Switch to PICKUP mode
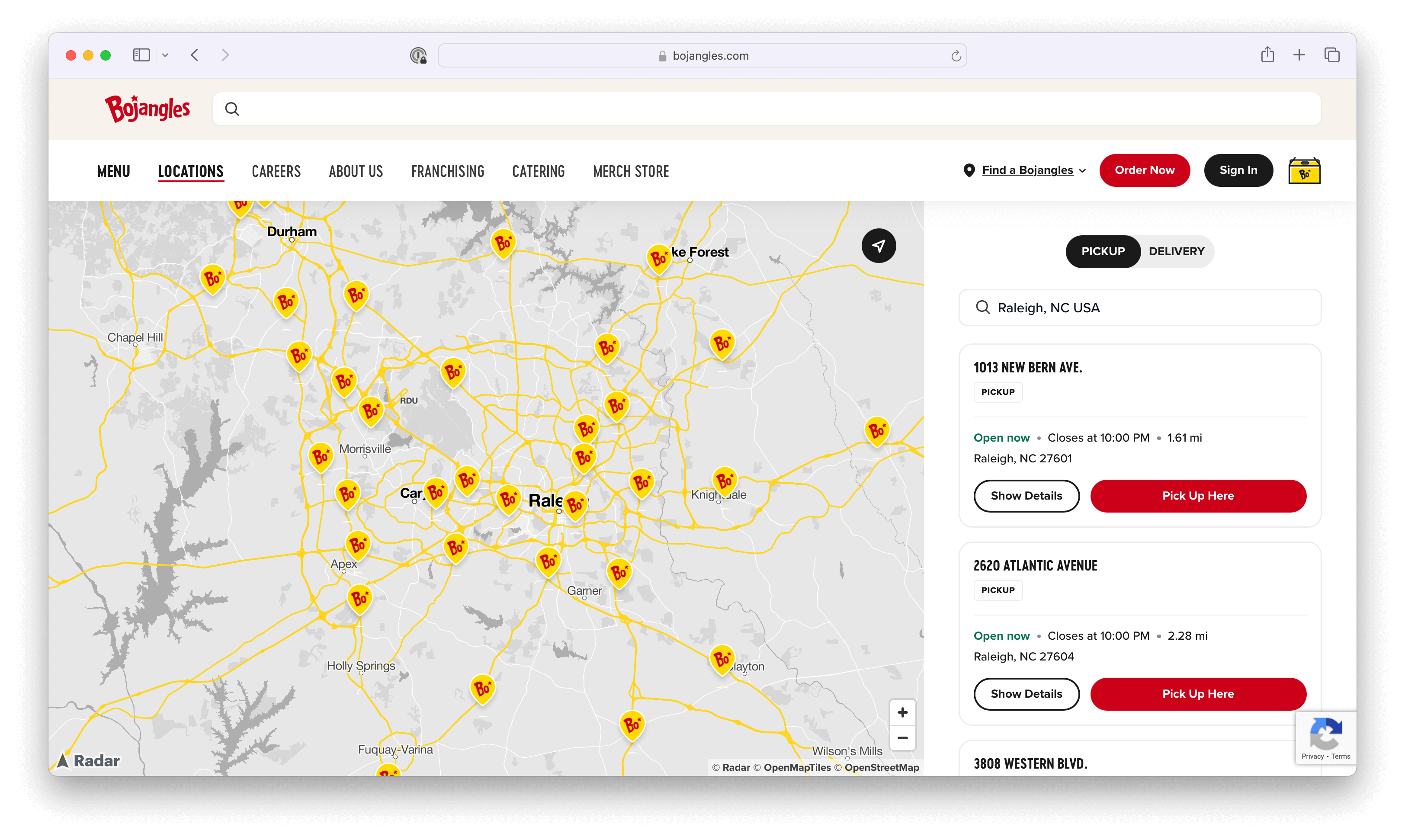The height and width of the screenshot is (840, 1405). click(x=1103, y=251)
